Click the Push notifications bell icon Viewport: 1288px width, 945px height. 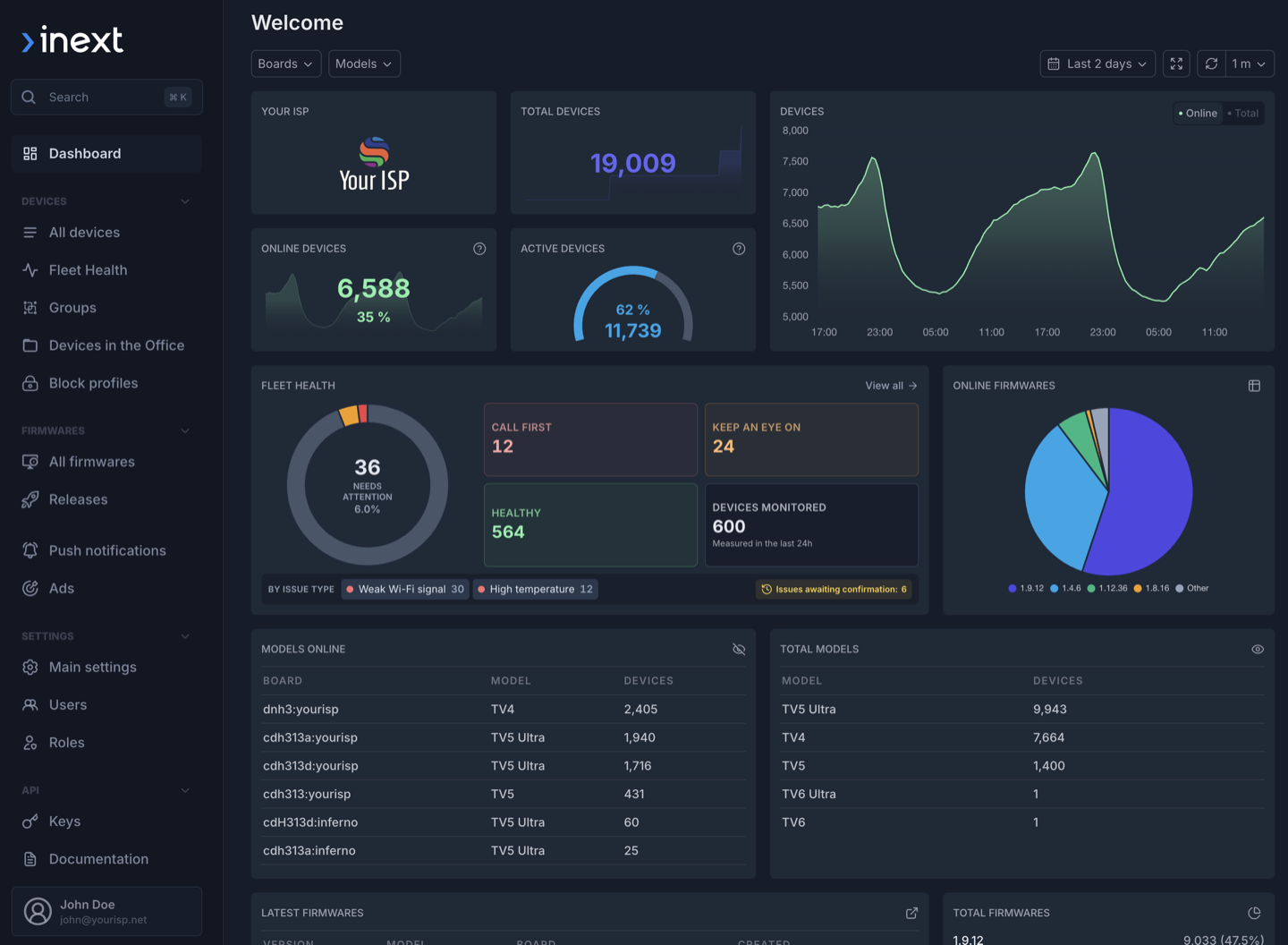pyautogui.click(x=30, y=550)
